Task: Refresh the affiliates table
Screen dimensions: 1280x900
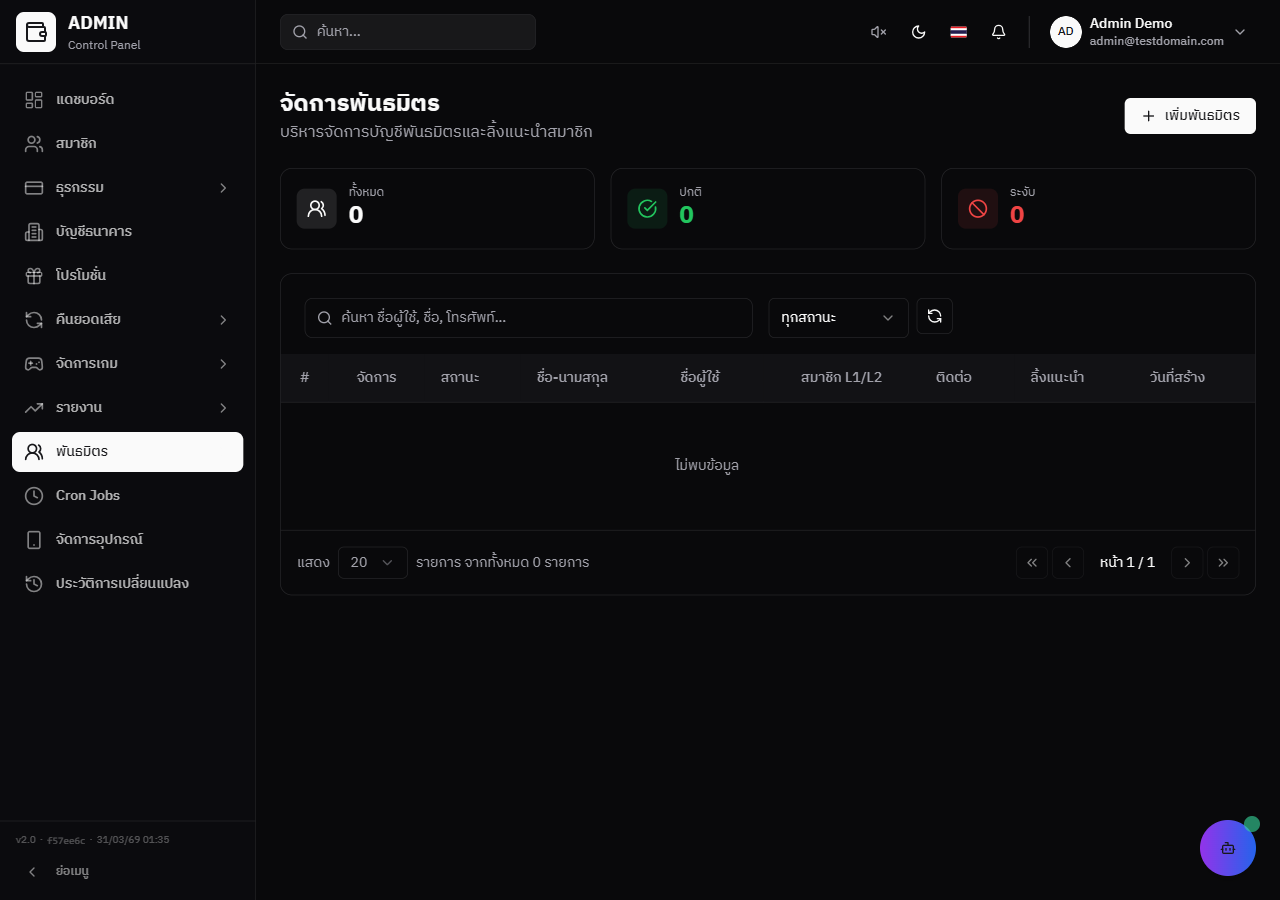Action: [x=935, y=316]
